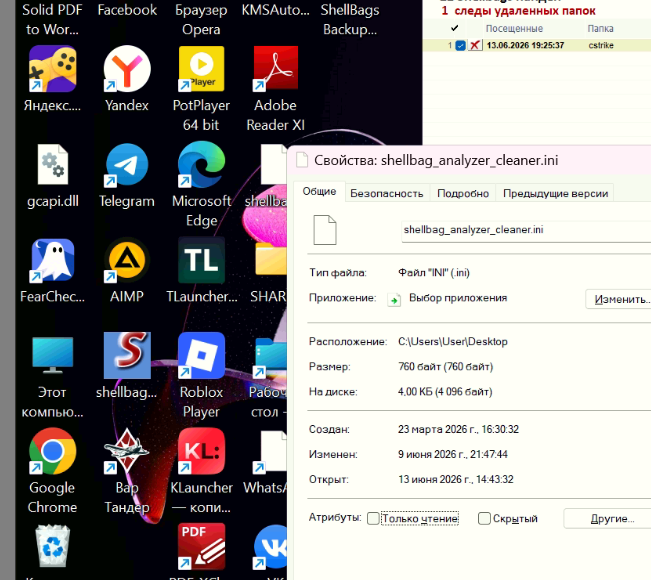Open the Google Chrome shortcut

[52, 451]
